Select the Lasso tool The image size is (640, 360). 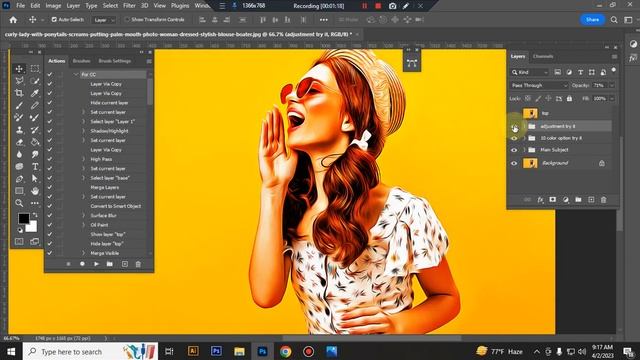tap(19, 81)
